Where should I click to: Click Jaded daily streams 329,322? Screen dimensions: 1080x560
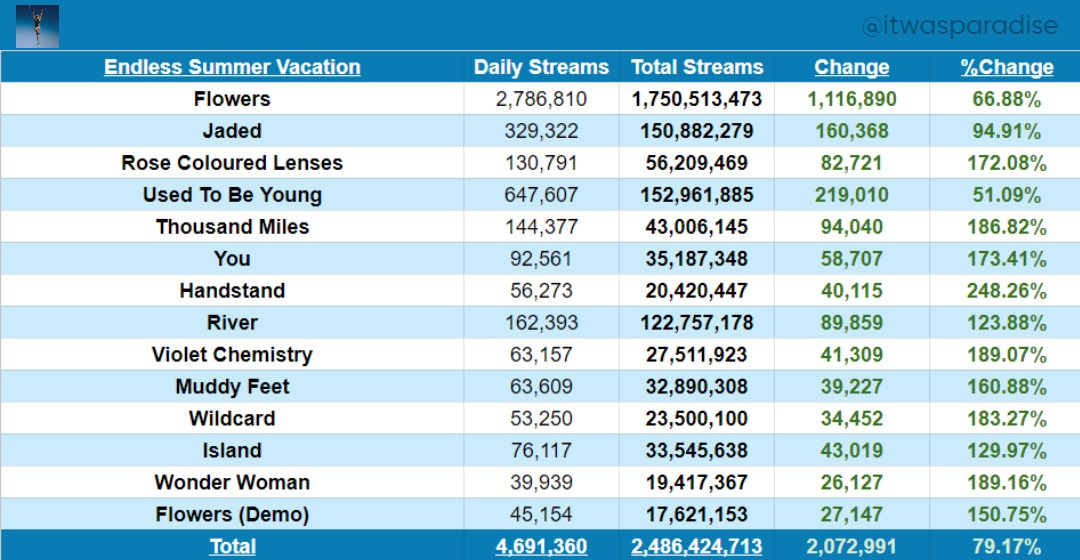point(541,131)
